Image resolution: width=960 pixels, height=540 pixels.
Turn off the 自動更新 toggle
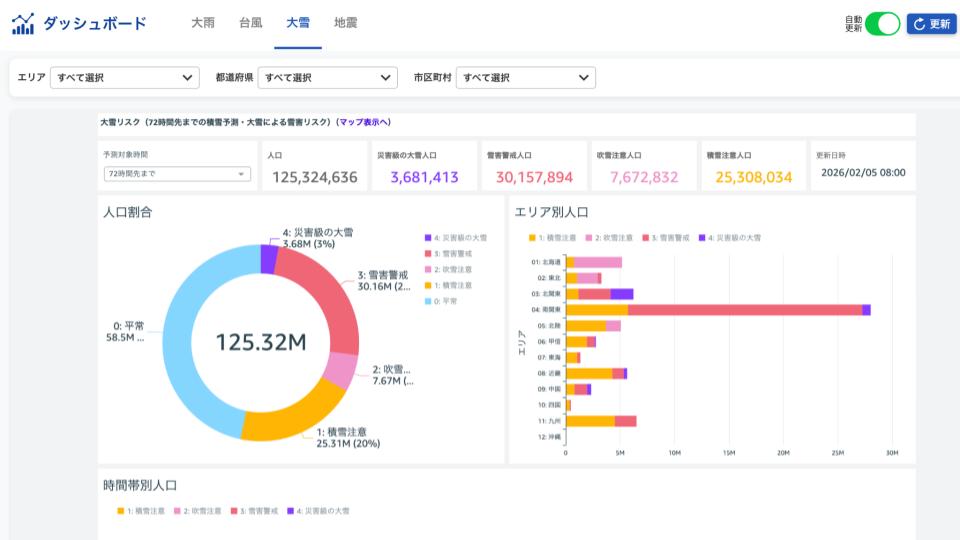coord(882,24)
